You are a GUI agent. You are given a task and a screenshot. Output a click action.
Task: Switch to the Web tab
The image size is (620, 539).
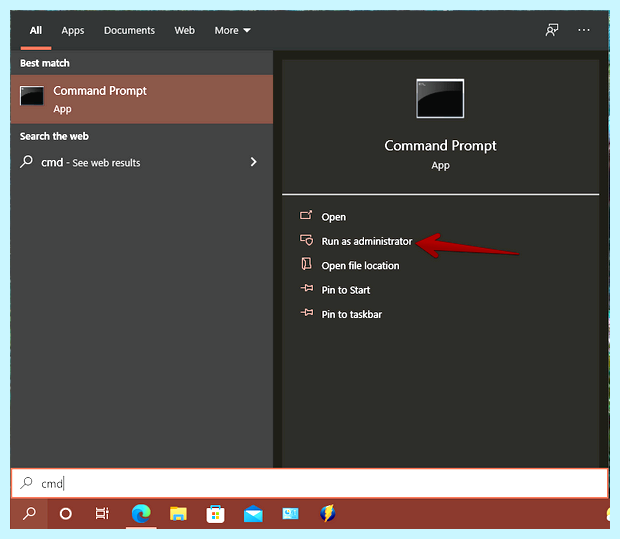[185, 30]
